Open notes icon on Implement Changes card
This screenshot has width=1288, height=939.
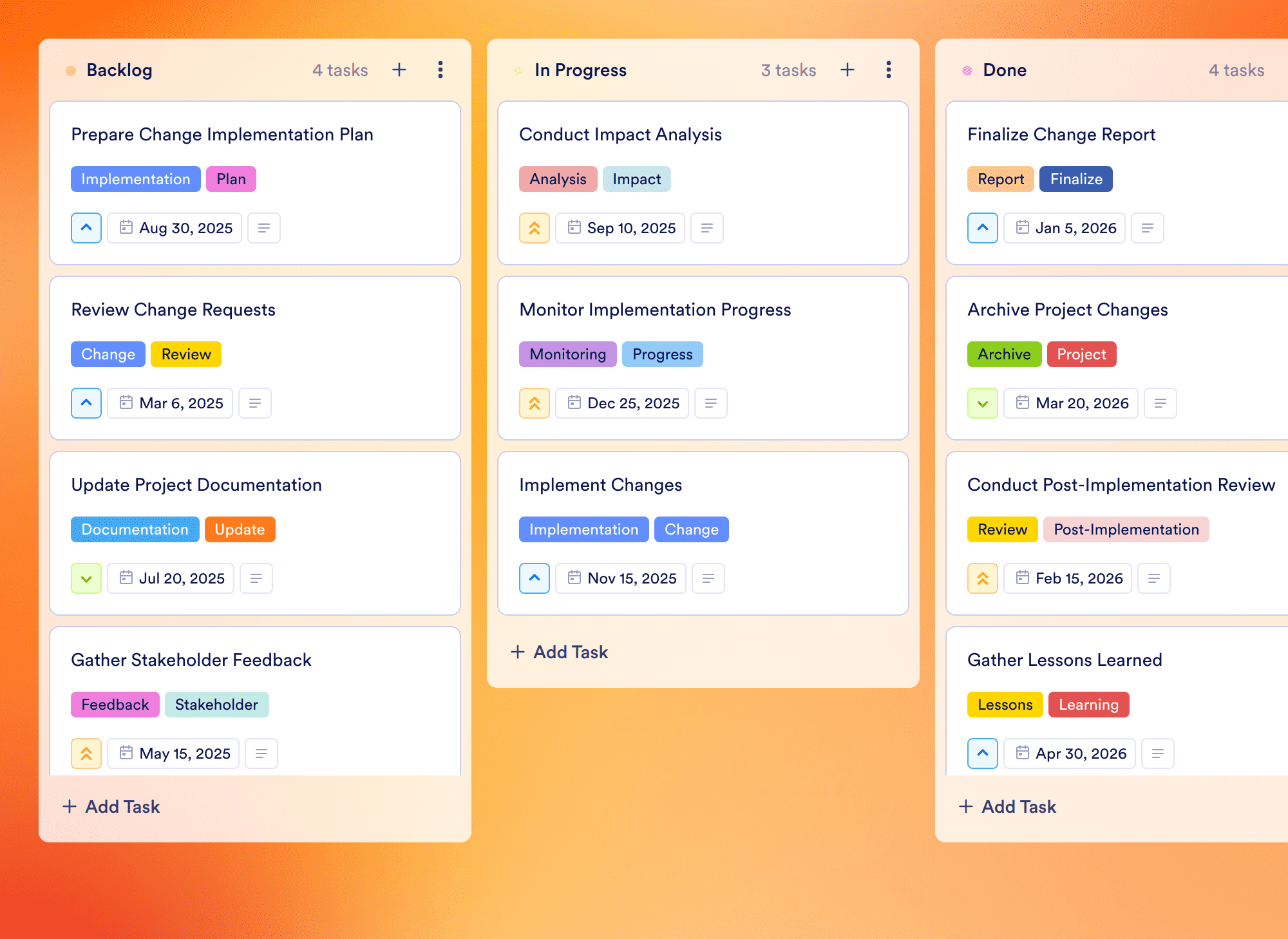pyautogui.click(x=708, y=578)
